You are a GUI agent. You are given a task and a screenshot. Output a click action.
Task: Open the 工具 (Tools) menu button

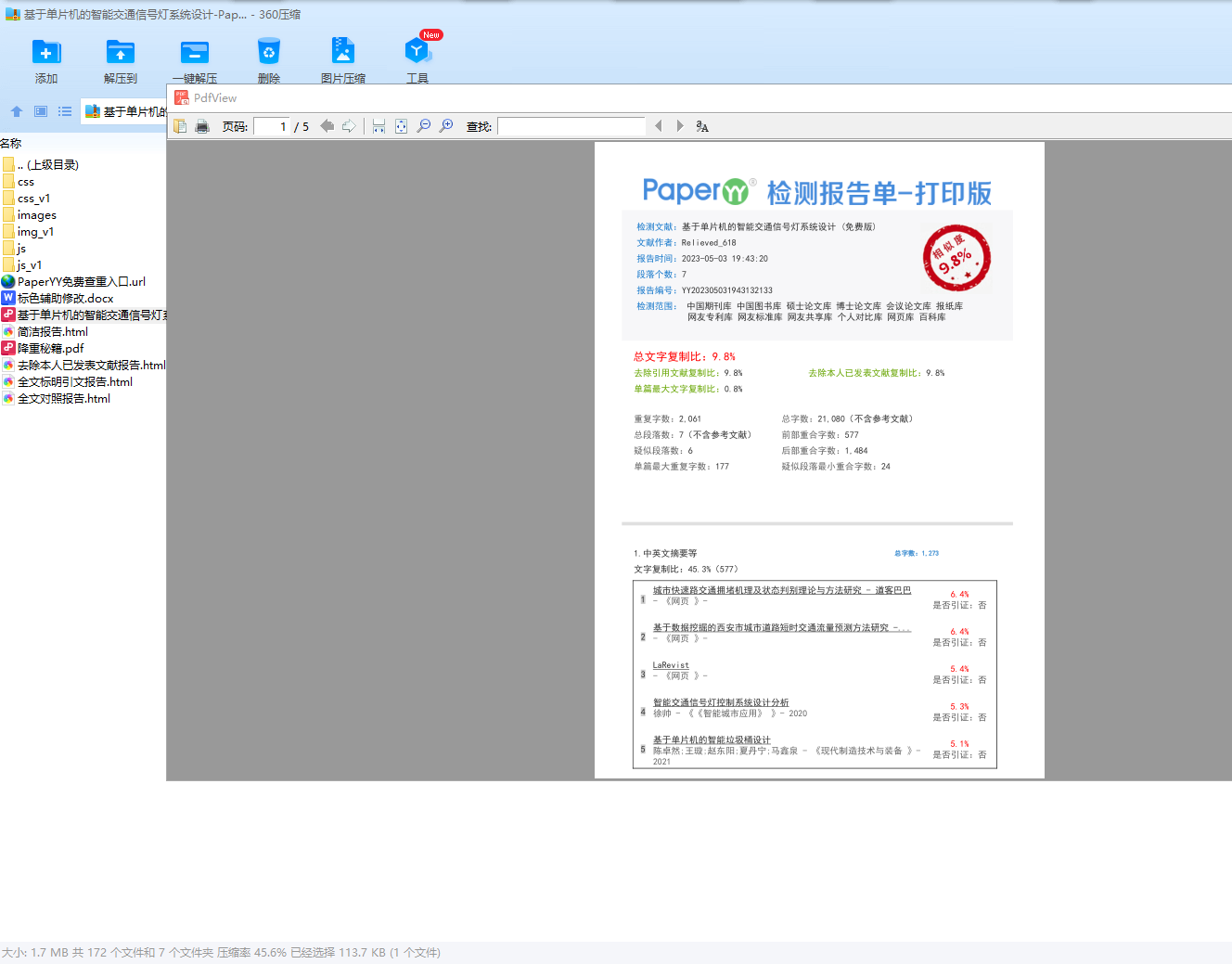417,61
